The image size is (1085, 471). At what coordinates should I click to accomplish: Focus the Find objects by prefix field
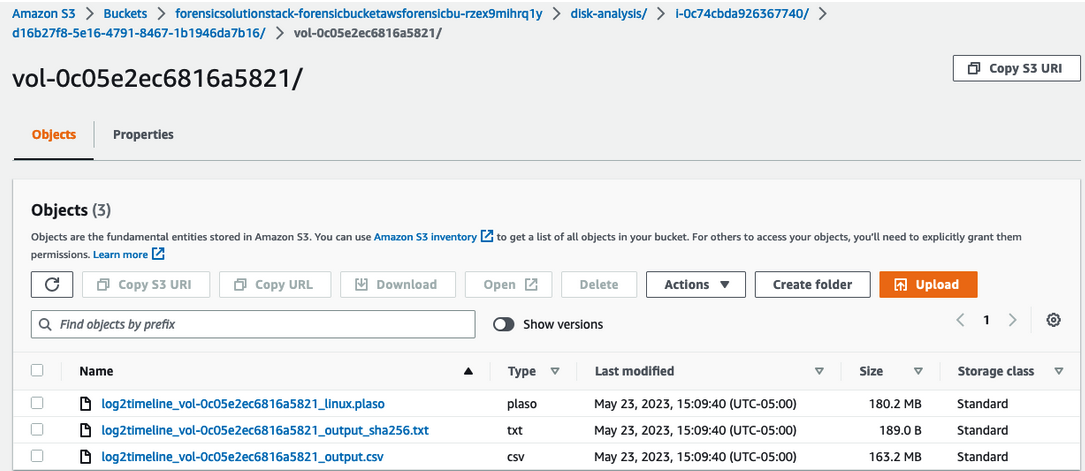click(253, 324)
